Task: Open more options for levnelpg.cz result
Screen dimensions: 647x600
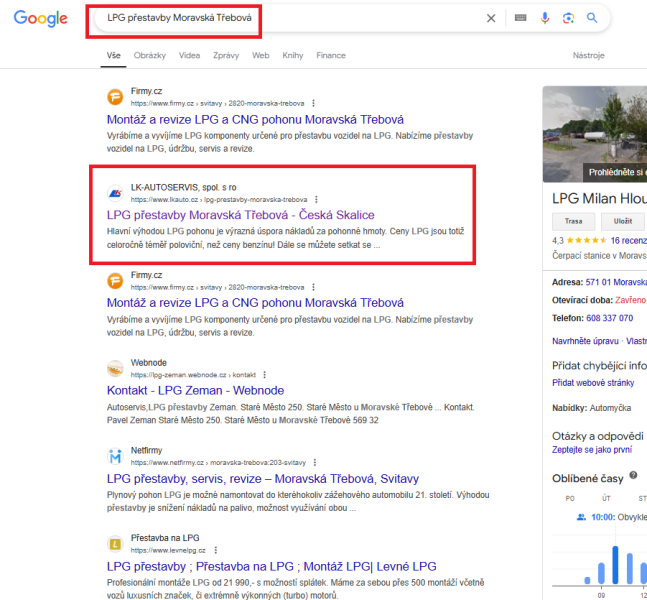Action: (x=216, y=550)
